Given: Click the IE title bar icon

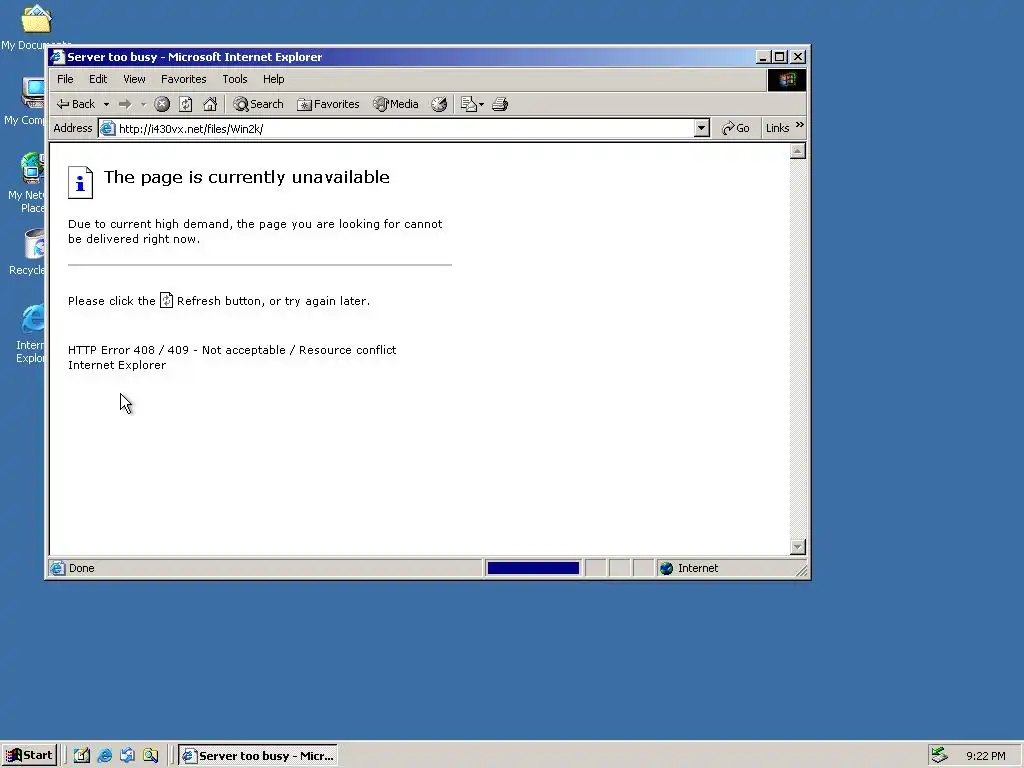Looking at the screenshot, I should [58, 57].
